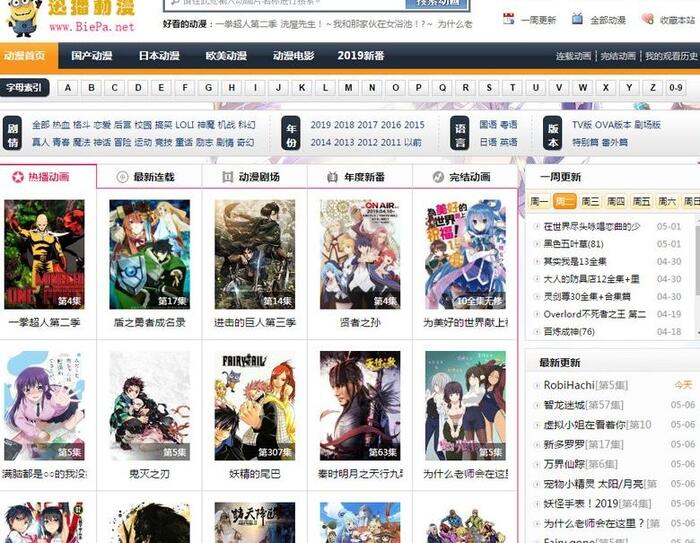
Task: Open 秦时明月之天行九歌 poster thumbnail
Action: 360,406
